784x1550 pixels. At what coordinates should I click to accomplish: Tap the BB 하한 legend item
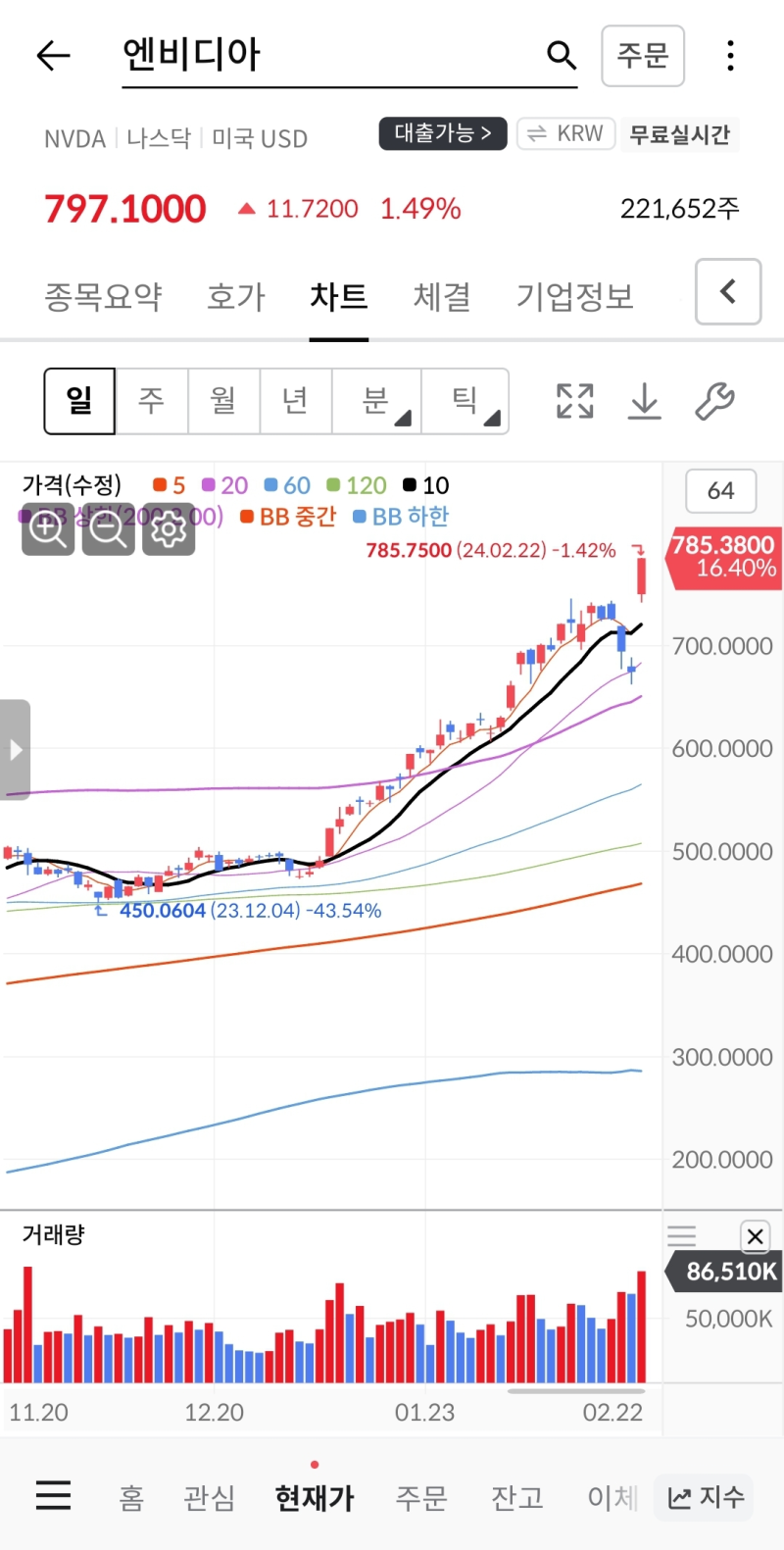click(x=401, y=517)
